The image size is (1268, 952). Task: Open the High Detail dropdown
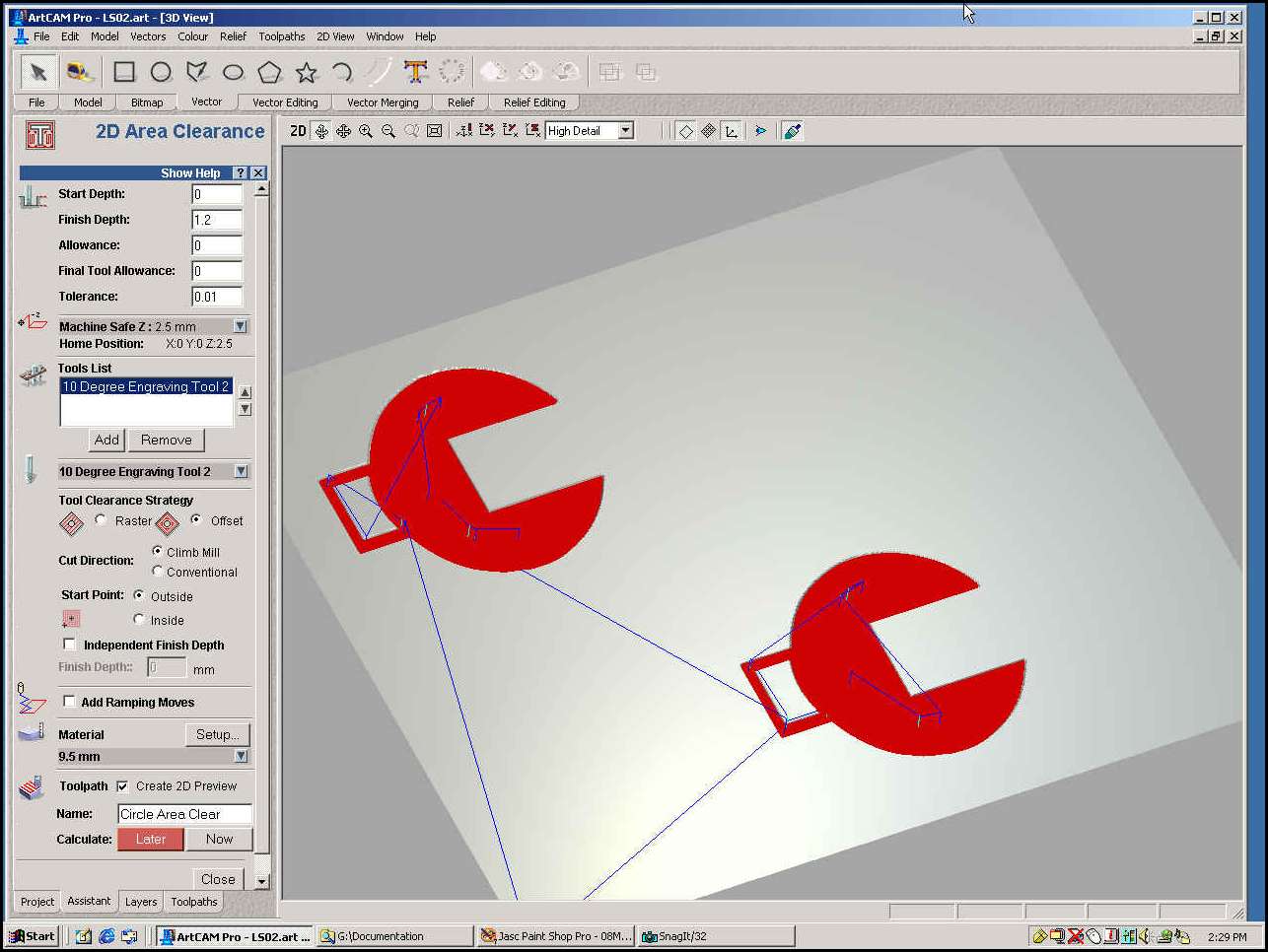(625, 131)
